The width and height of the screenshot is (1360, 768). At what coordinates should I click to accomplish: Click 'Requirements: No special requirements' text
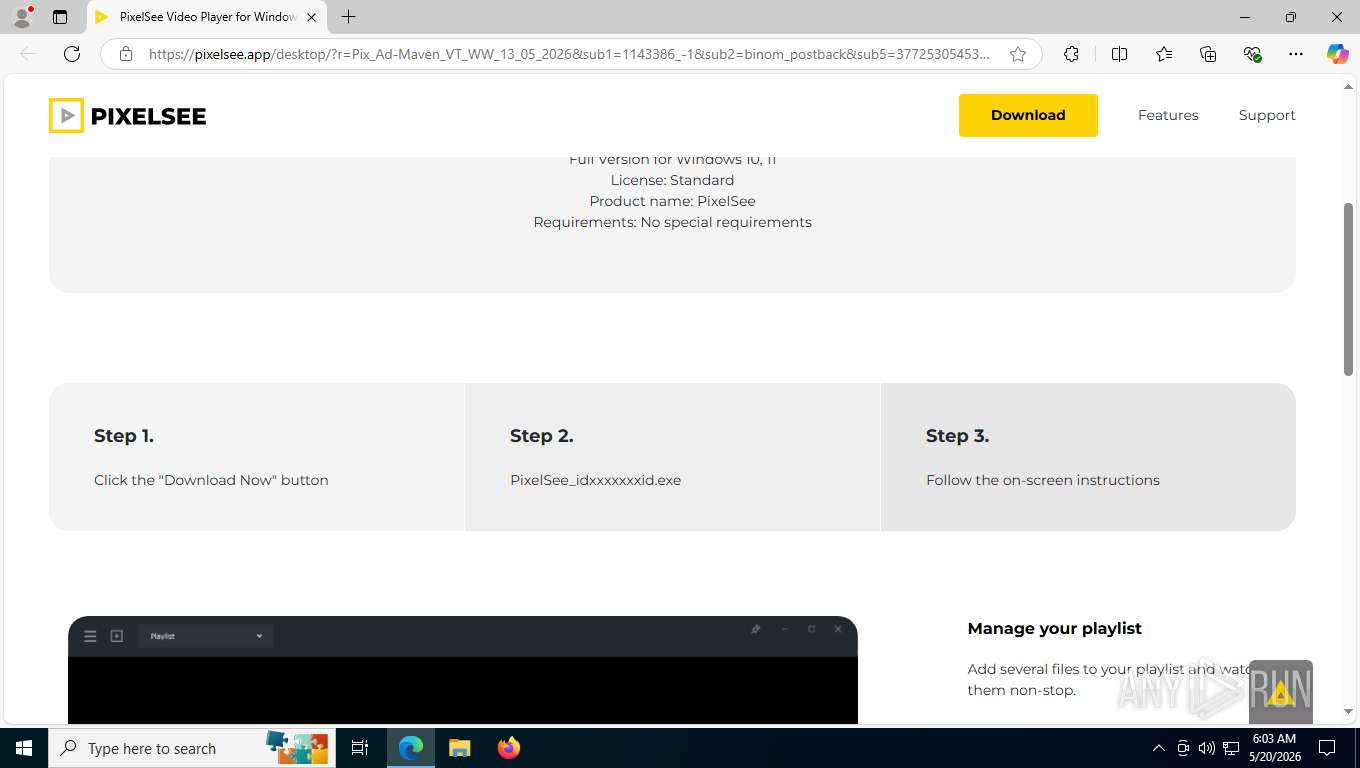pos(672,222)
